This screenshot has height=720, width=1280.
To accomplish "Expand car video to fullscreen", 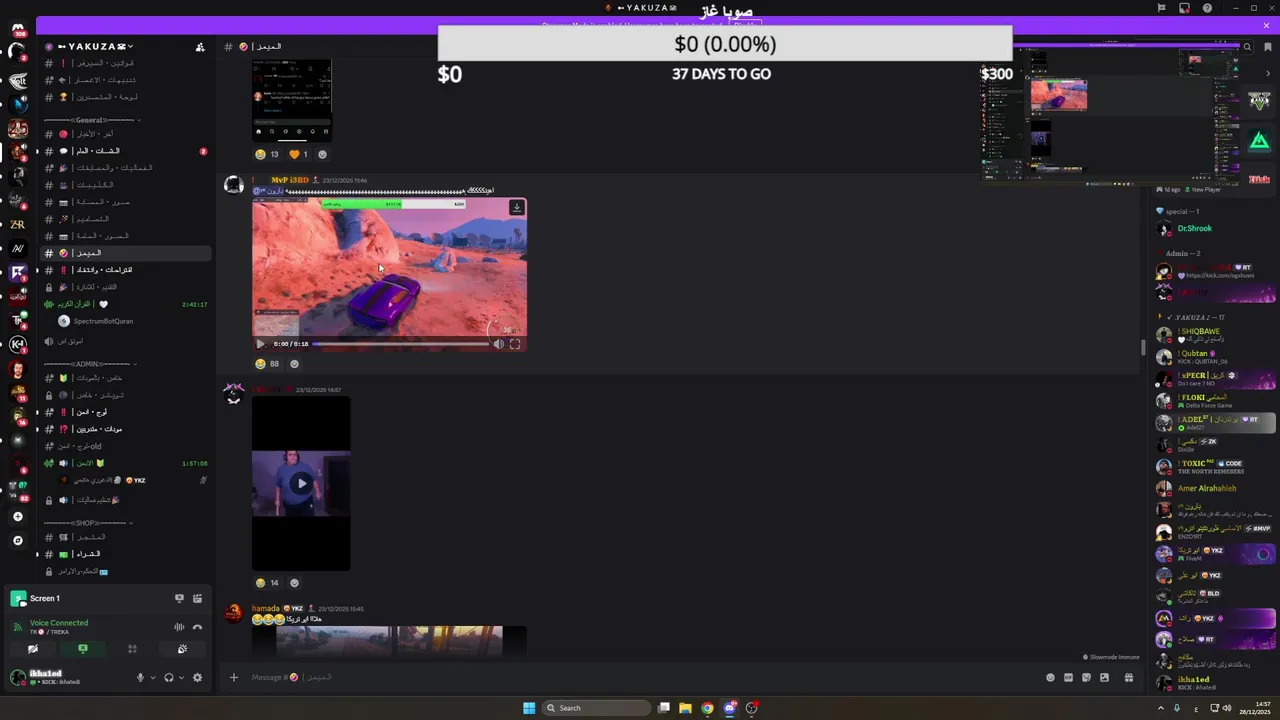I will pyautogui.click(x=515, y=344).
